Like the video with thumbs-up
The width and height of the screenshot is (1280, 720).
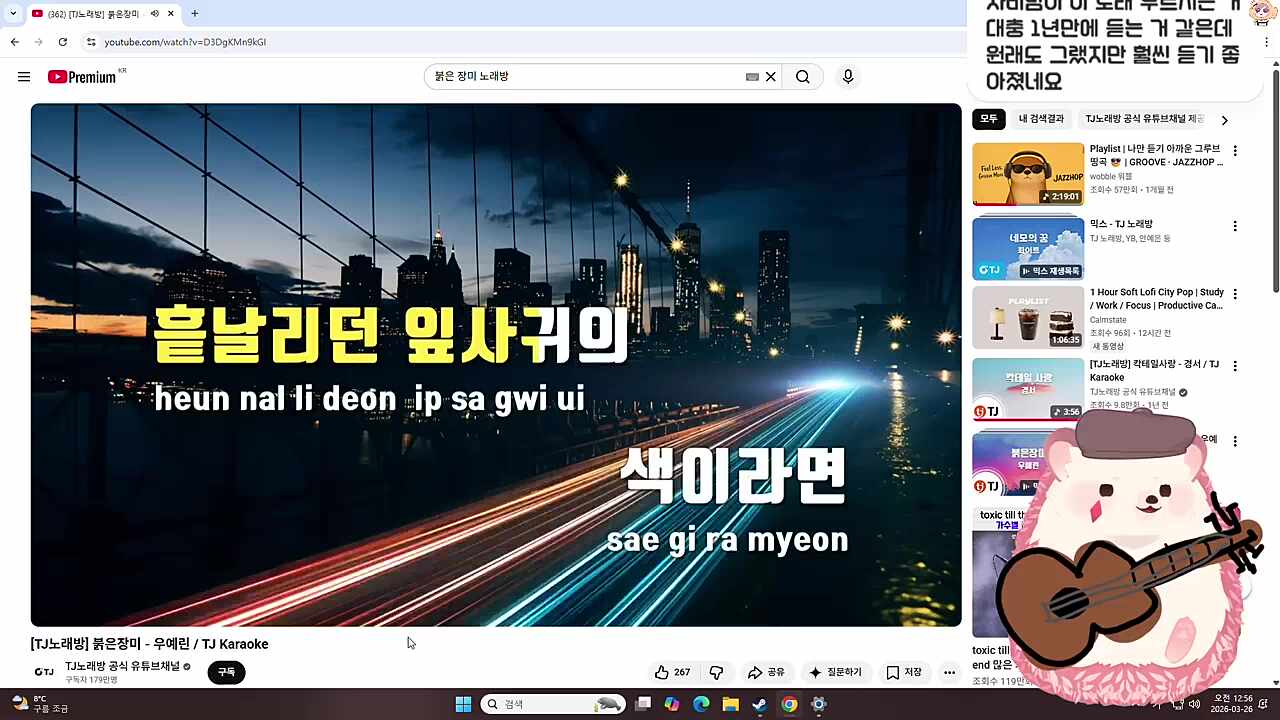(x=672, y=673)
